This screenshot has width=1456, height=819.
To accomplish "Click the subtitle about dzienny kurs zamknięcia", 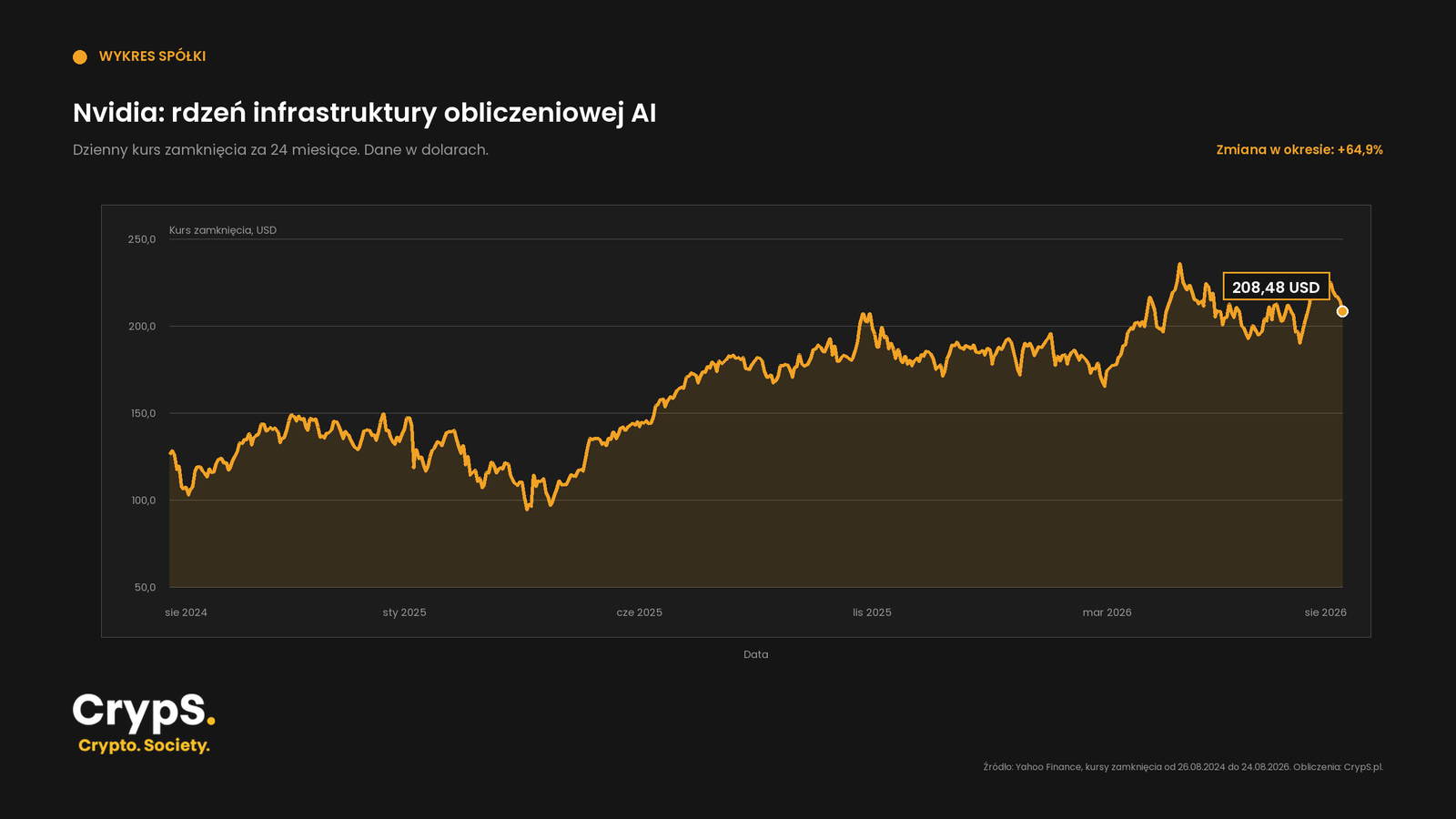I will pos(280,150).
